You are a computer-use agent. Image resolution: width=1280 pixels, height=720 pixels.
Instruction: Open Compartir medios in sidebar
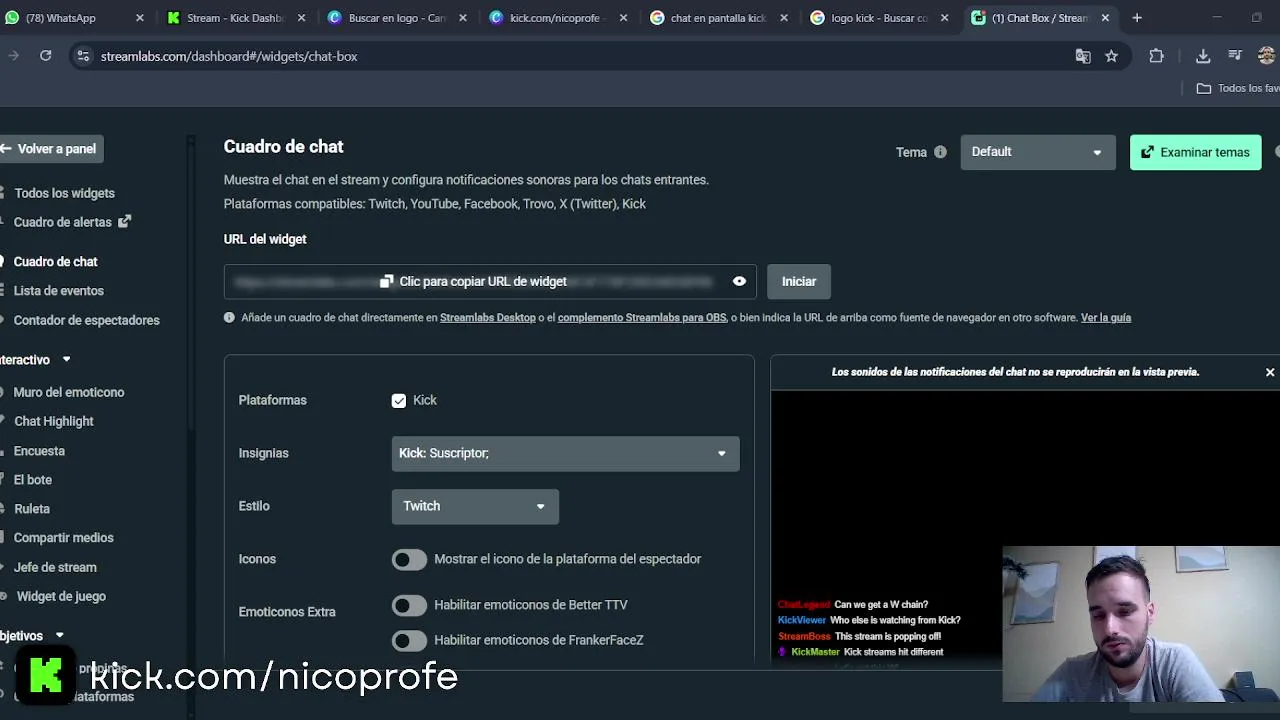(63, 538)
